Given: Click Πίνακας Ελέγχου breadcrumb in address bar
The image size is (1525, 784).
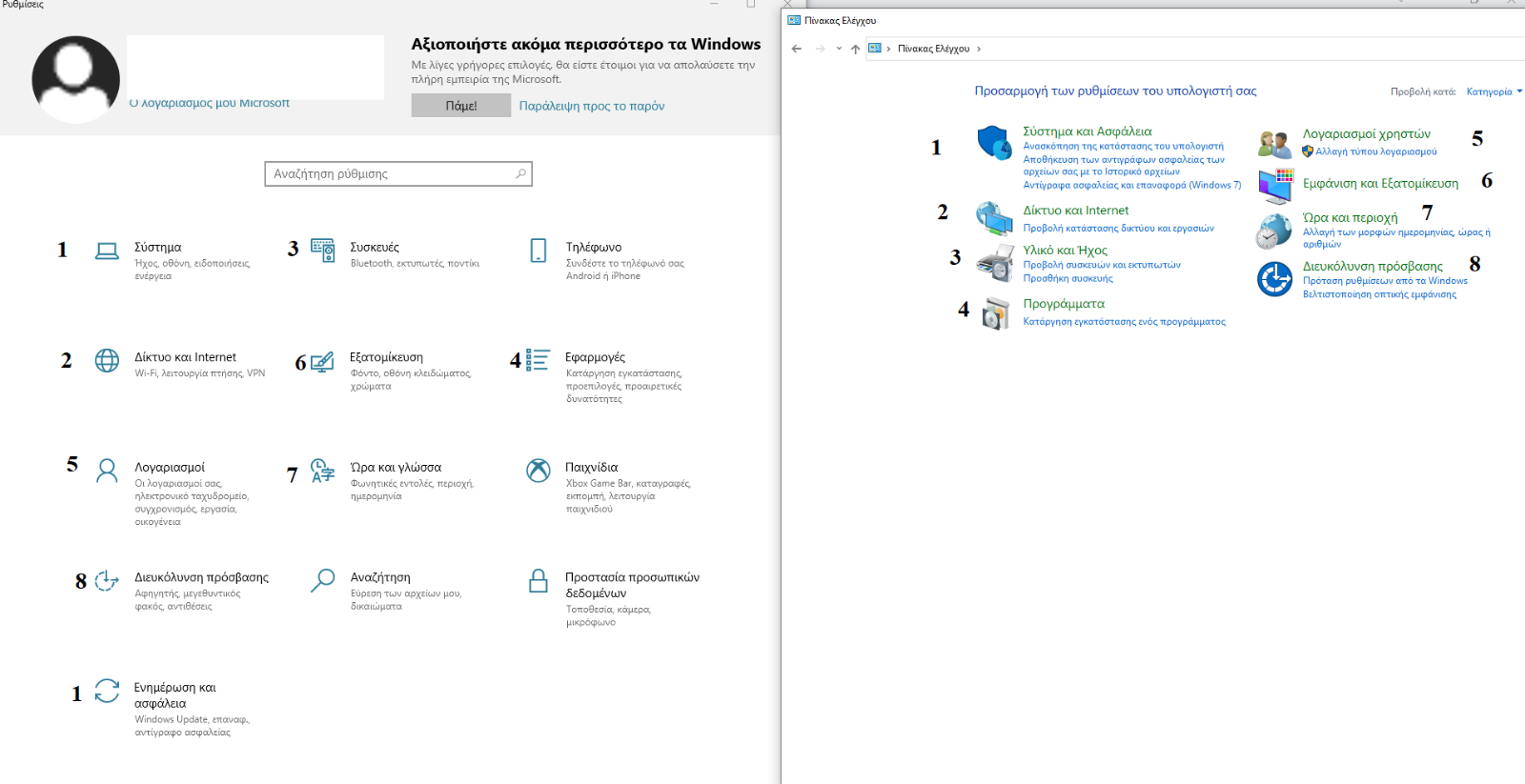Looking at the screenshot, I should (933, 49).
